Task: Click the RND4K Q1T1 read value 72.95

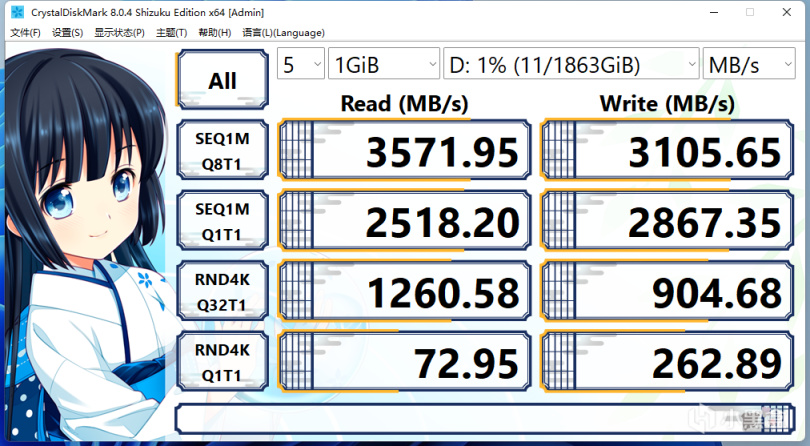Action: (404, 361)
